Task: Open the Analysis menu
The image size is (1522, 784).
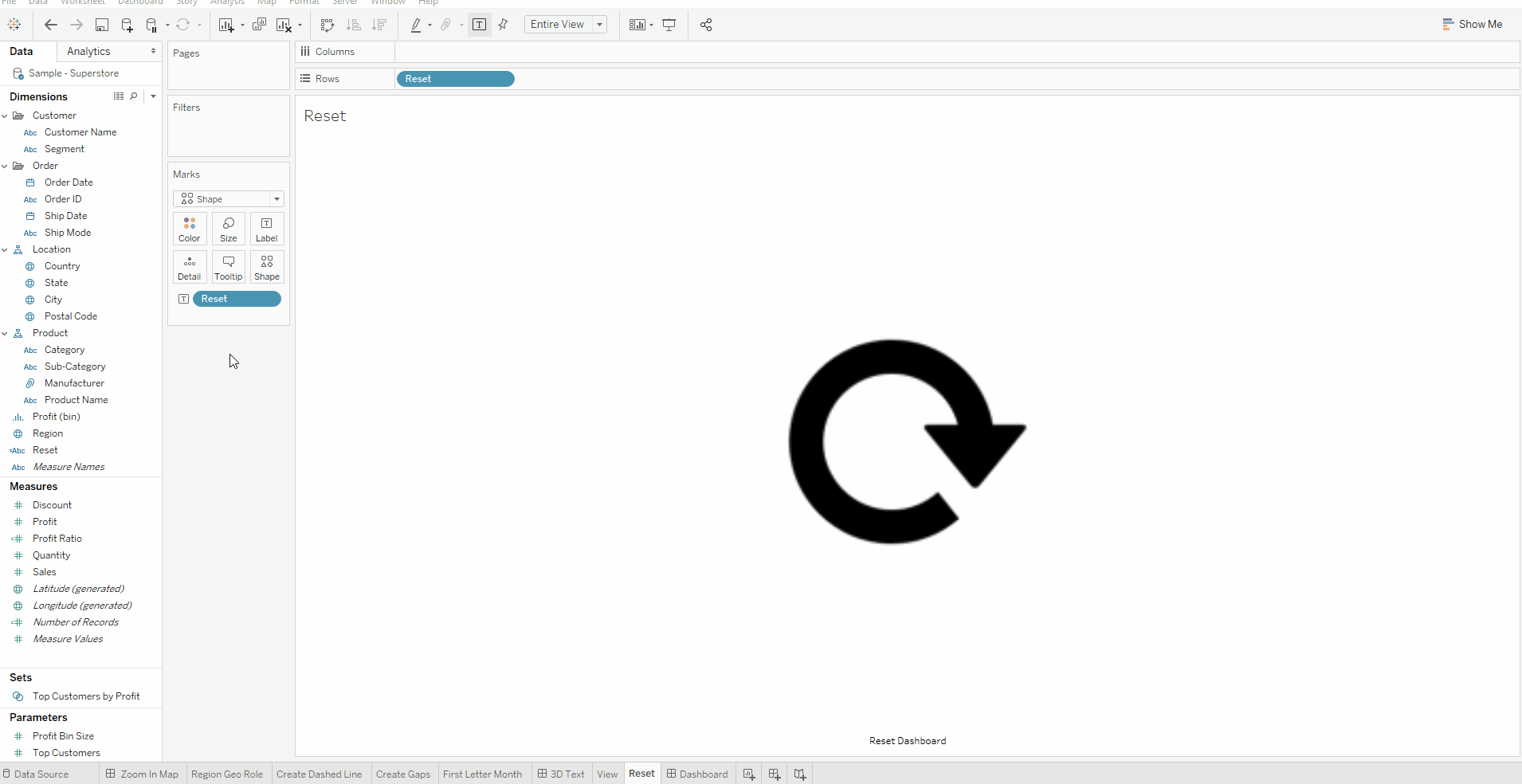Action: [227, 2]
